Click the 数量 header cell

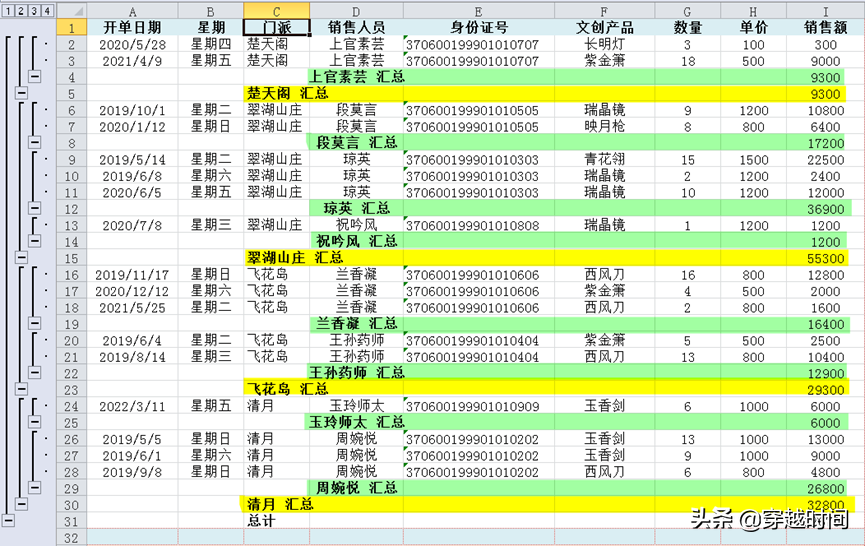click(687, 27)
